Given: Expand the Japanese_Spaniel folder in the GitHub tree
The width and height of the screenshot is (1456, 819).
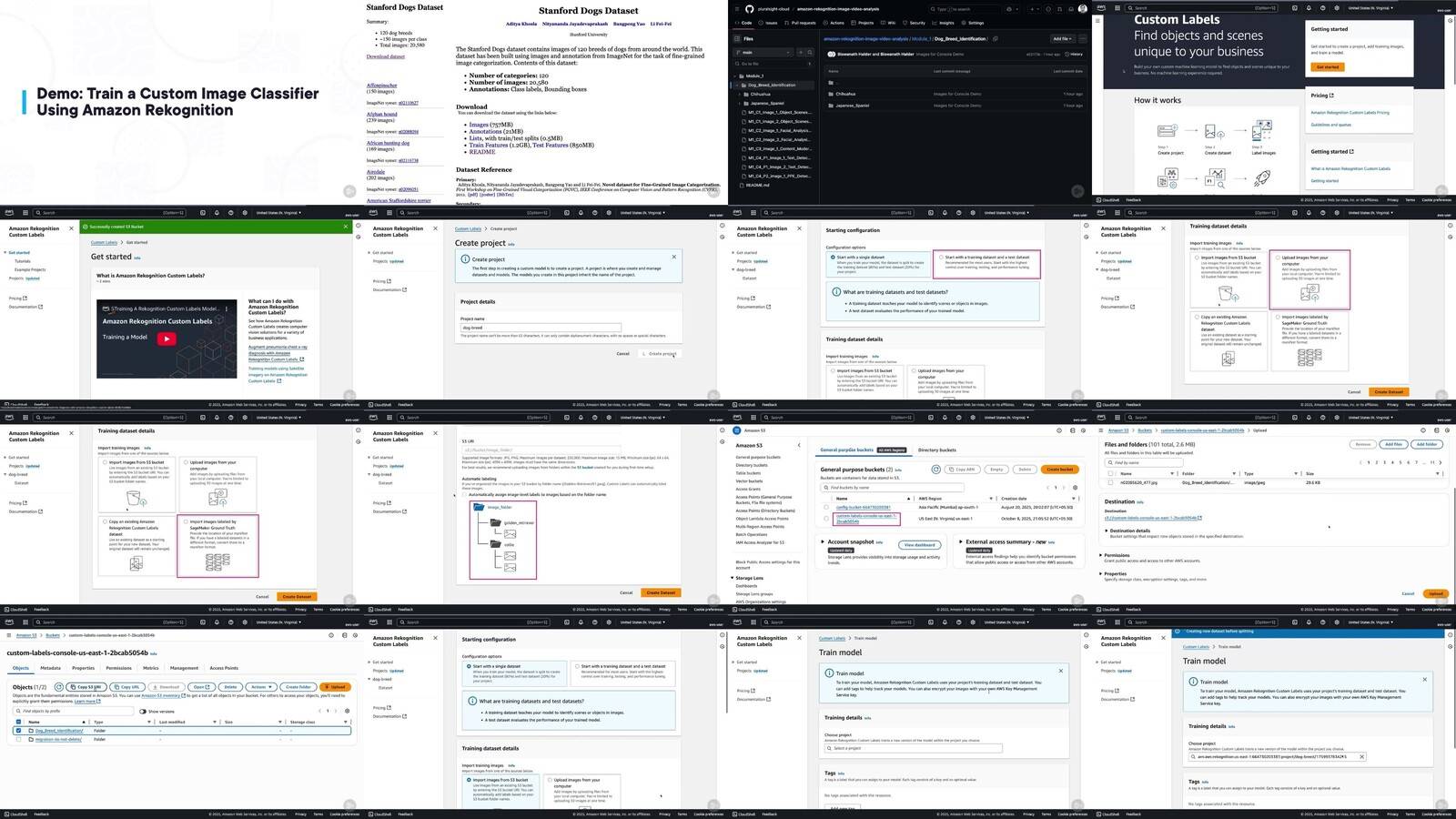Looking at the screenshot, I should (742, 103).
